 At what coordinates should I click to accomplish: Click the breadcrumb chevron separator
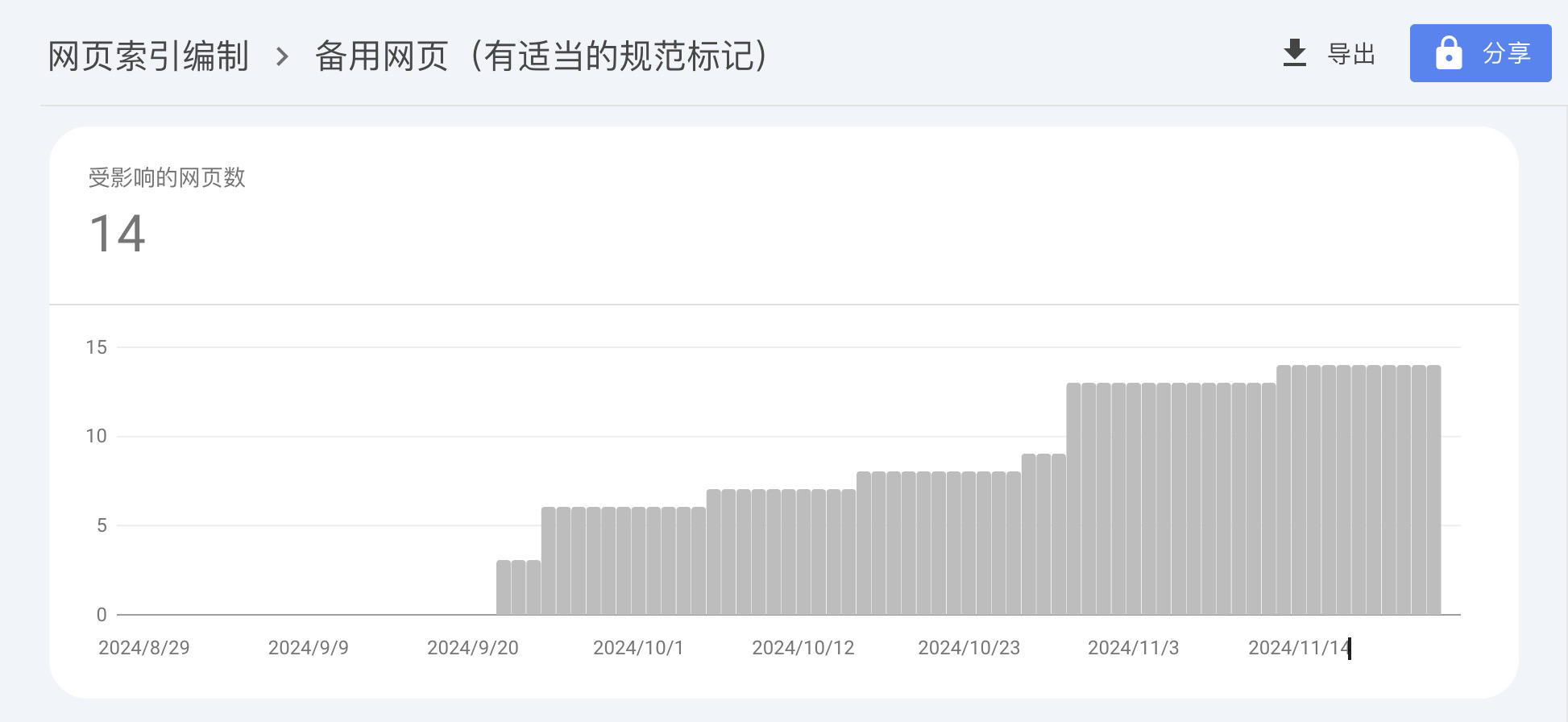(x=282, y=56)
